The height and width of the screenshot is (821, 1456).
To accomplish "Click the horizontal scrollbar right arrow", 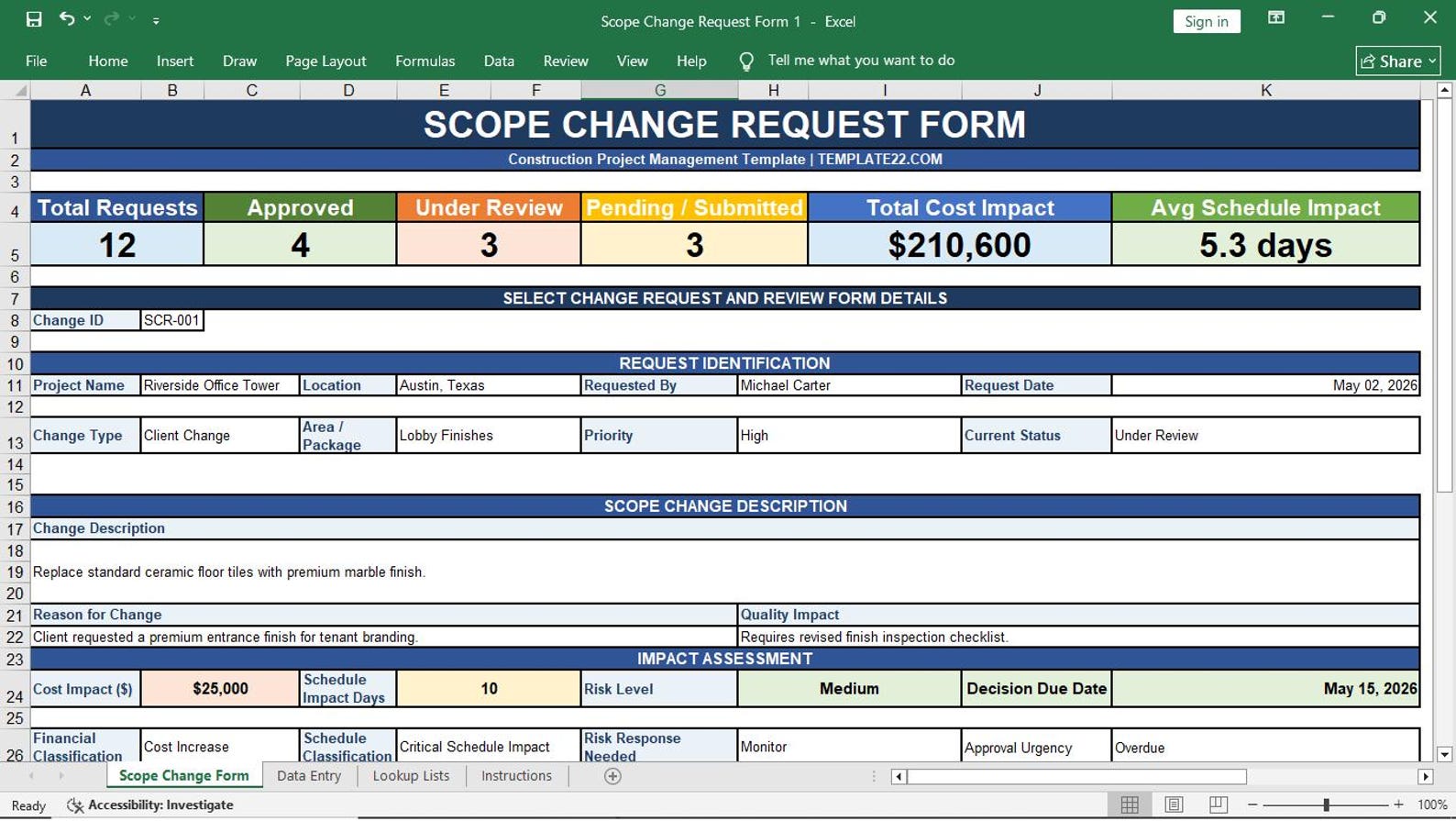I will click(x=1426, y=776).
